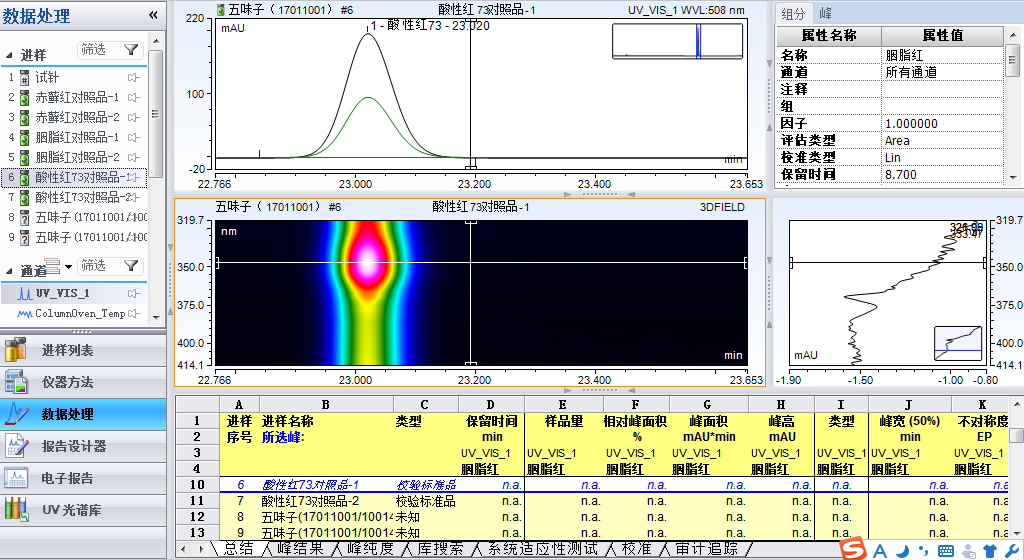
Task: Click the unknown-sample icon of injection 9
Action: [x=24, y=238]
